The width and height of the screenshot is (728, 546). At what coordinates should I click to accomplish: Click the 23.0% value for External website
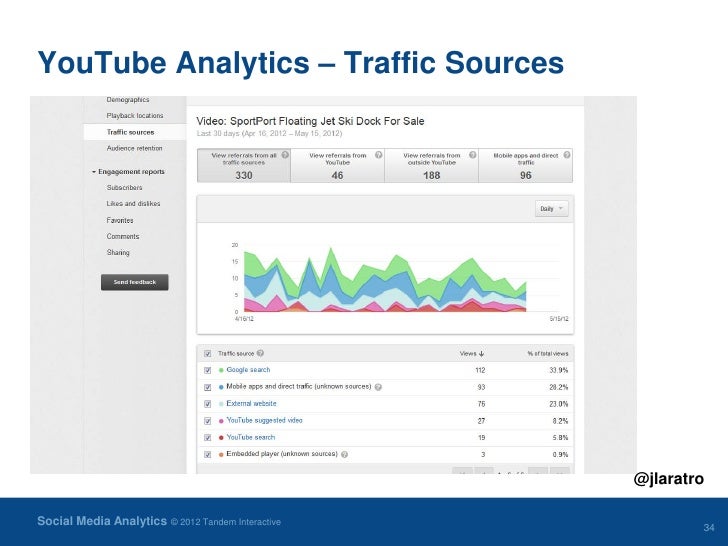[559, 404]
